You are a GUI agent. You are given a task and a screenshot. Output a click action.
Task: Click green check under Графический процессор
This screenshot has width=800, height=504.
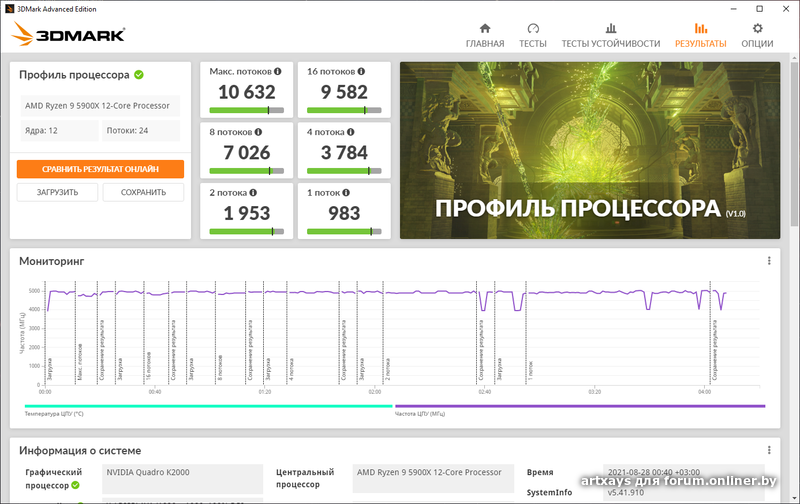(75, 485)
